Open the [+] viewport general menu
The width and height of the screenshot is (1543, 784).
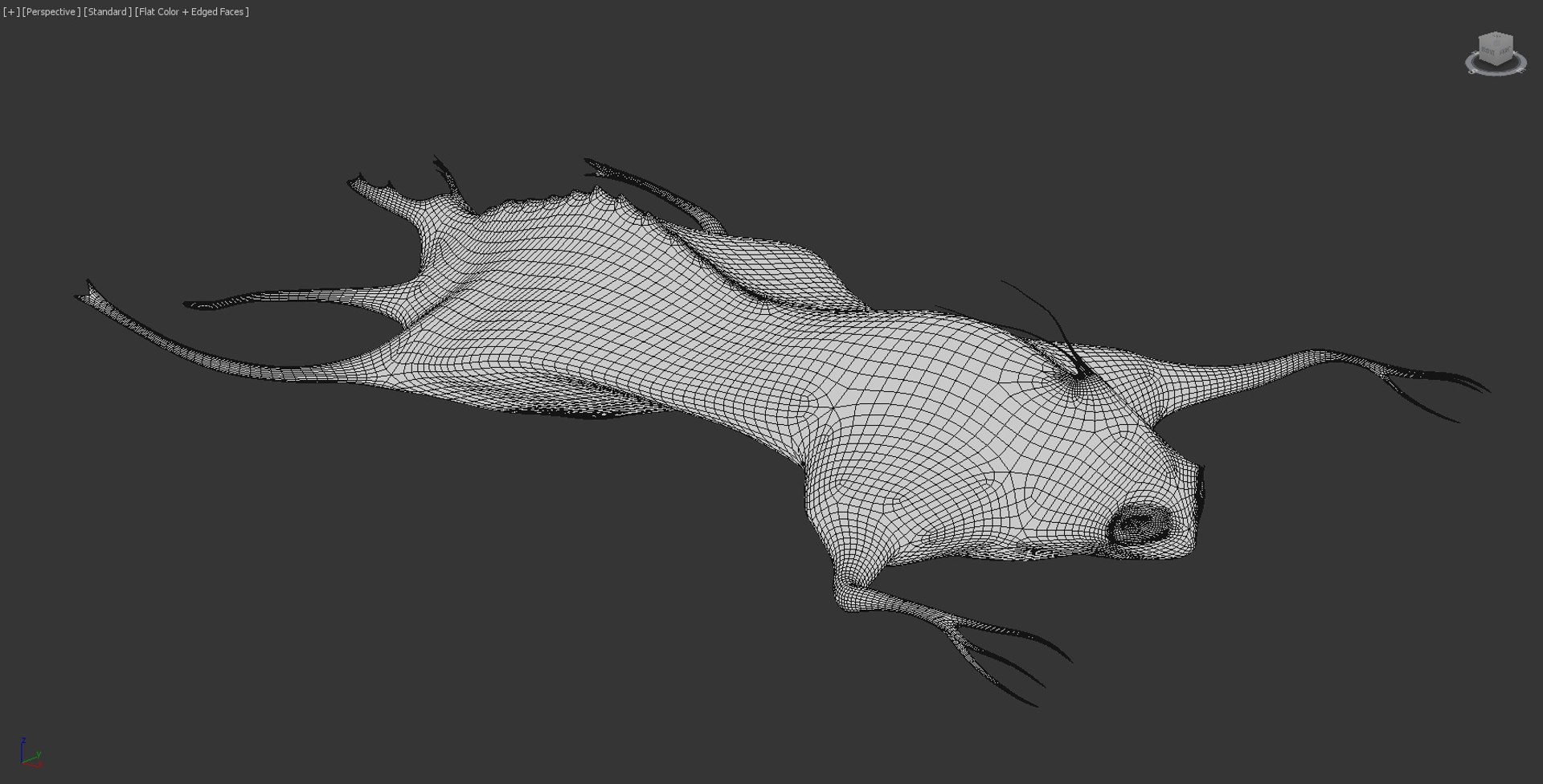[x=11, y=12]
